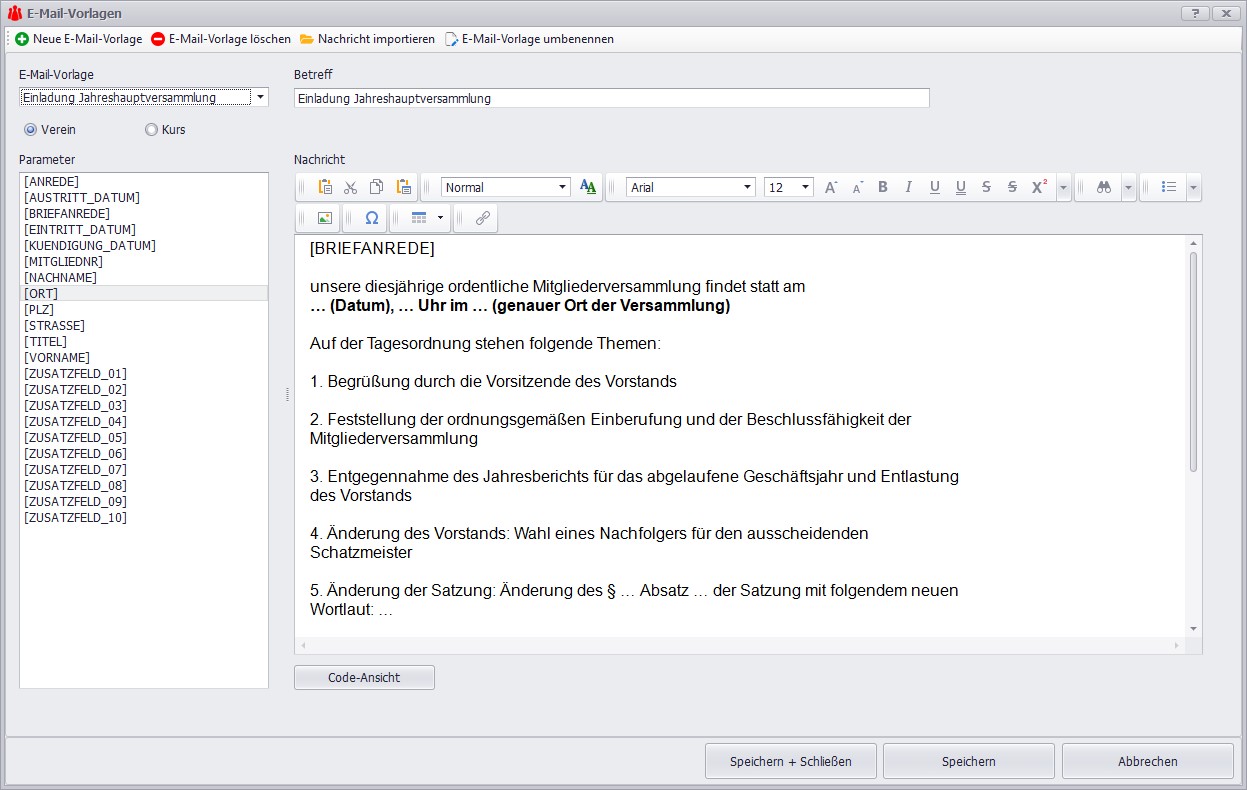Click E-Mail-Vorlage löschen in the toolbar
Screen dimensions: 1247x790
tap(221, 39)
